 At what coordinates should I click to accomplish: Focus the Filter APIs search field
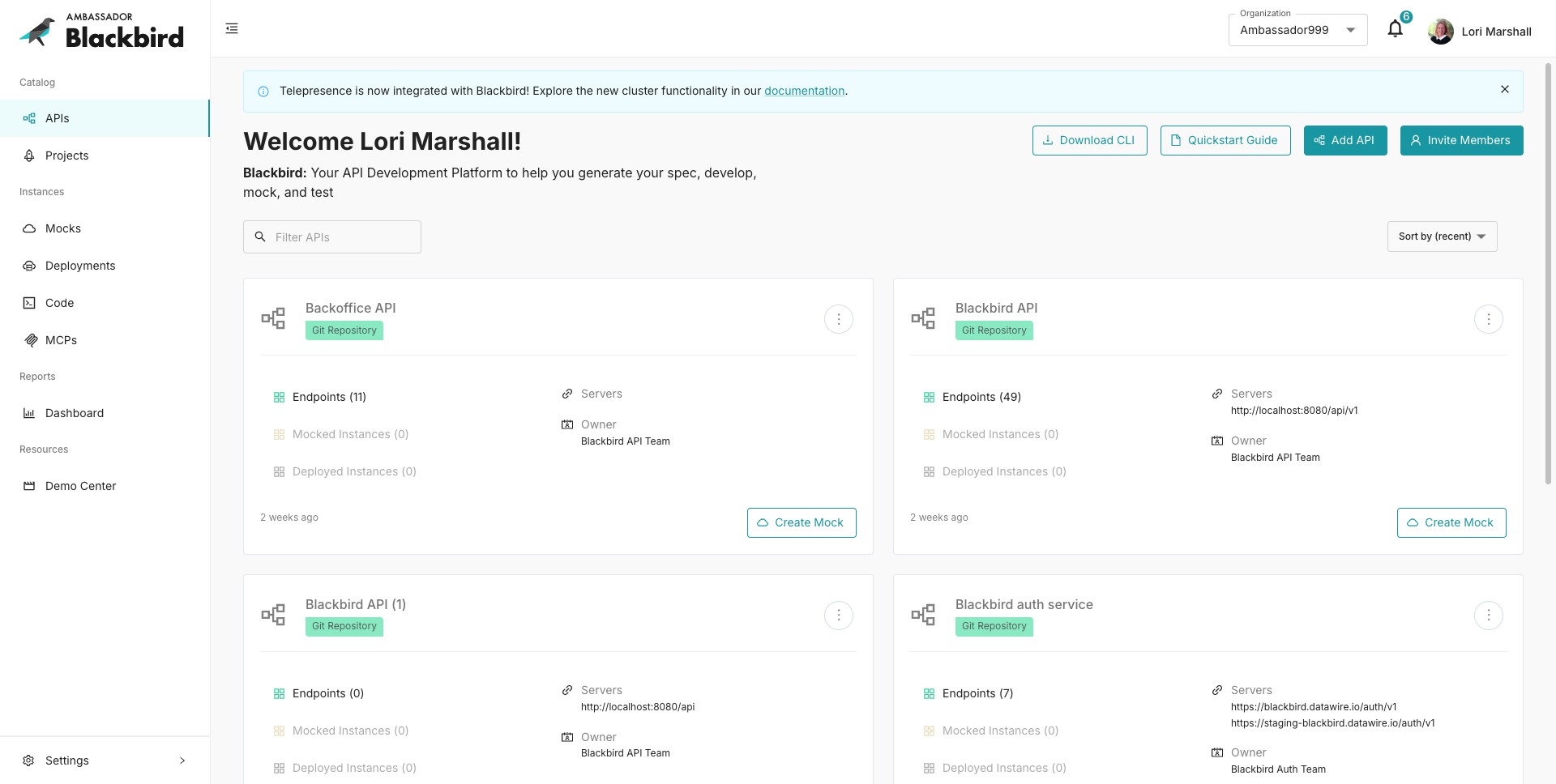coord(331,236)
